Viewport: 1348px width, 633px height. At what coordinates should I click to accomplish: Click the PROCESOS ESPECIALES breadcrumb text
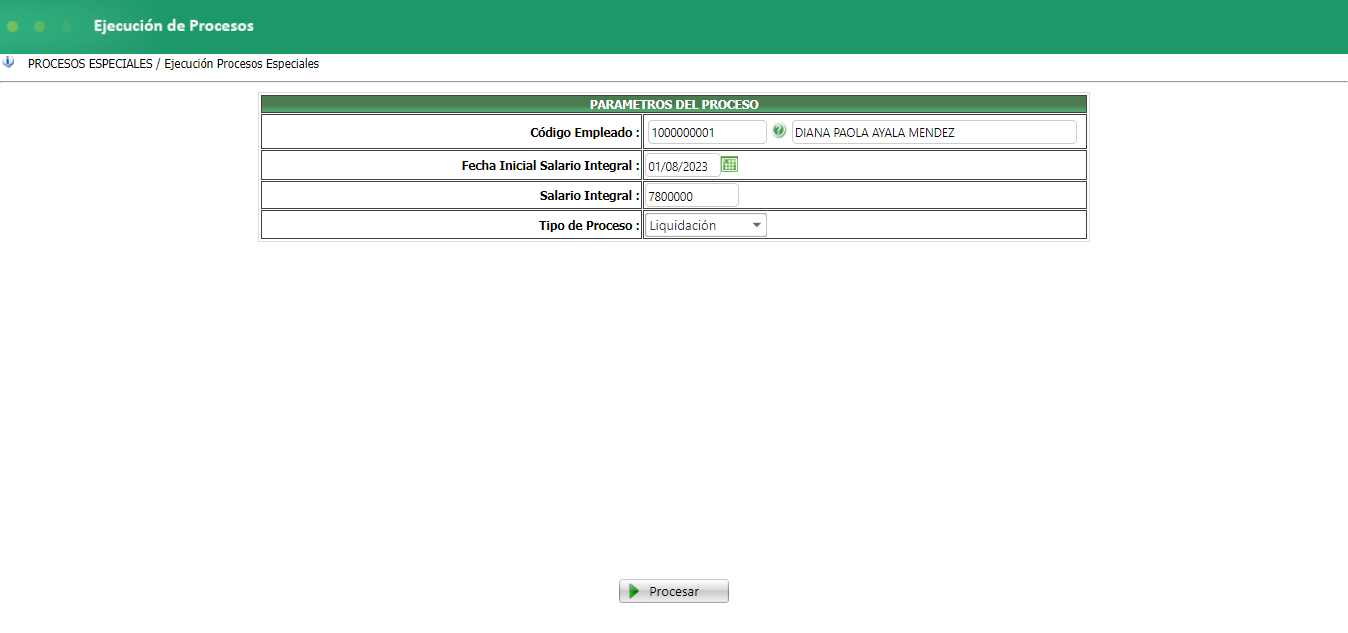coord(90,63)
